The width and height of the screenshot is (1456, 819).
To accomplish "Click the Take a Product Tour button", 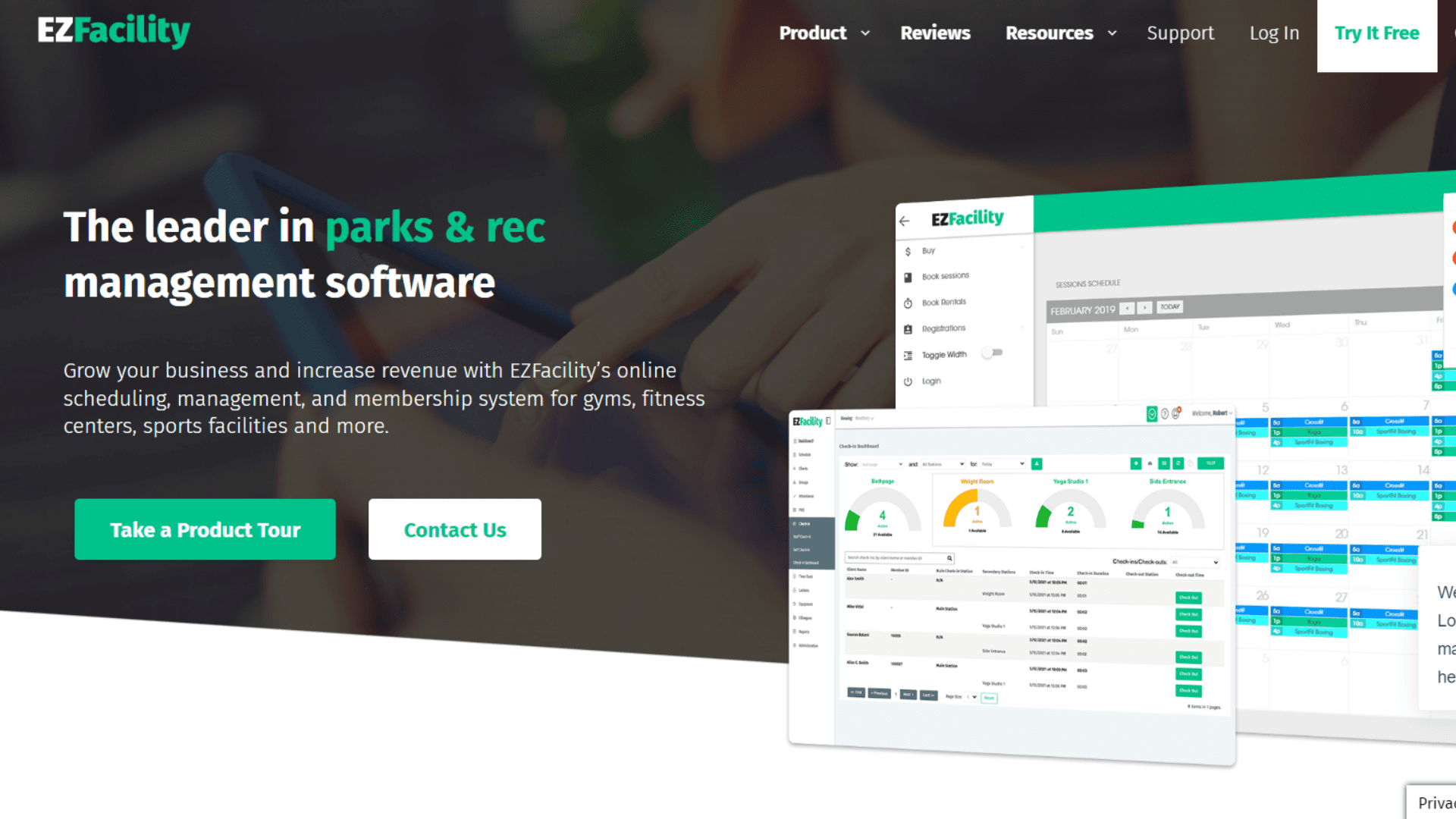I will click(x=205, y=529).
